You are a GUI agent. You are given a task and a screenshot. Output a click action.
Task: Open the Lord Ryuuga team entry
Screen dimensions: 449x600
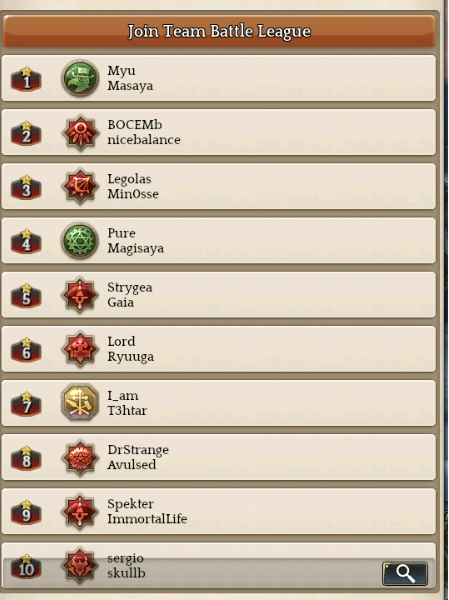[x=219, y=349]
